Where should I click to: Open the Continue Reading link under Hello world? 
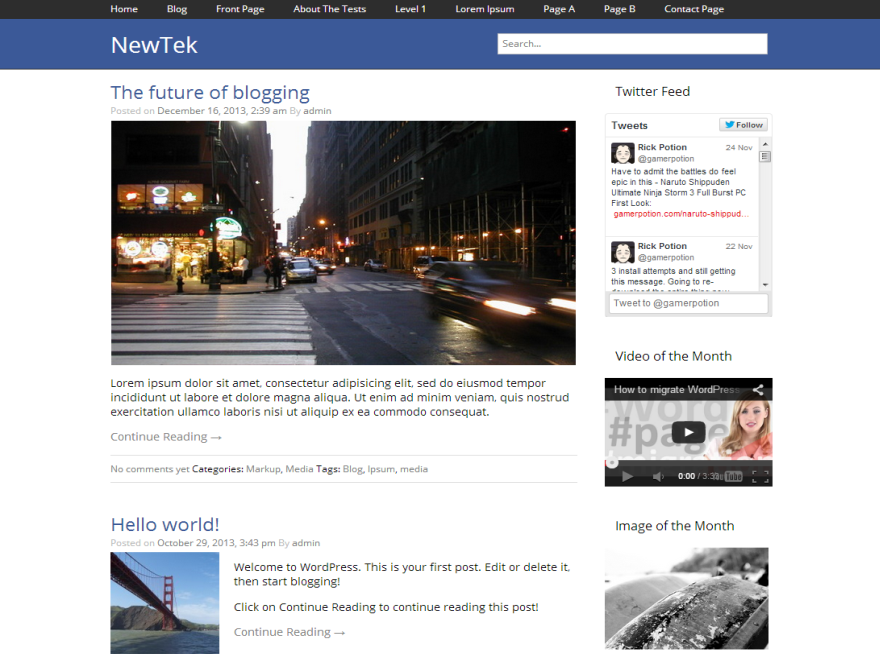tap(289, 632)
